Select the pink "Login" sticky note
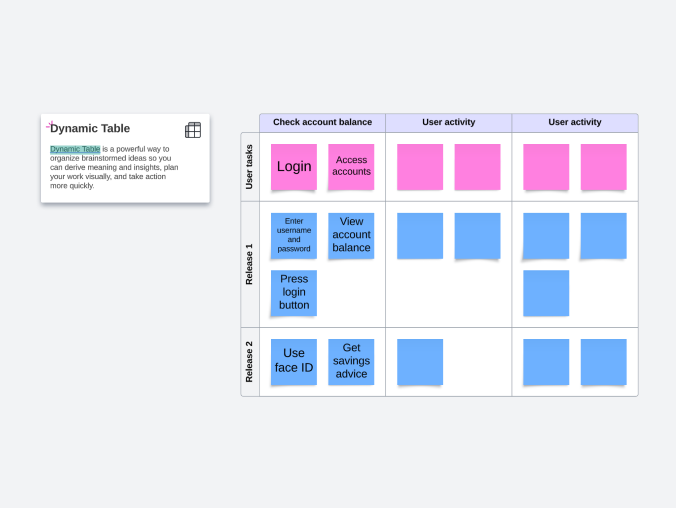Viewport: 676px width, 508px height. pos(294,167)
